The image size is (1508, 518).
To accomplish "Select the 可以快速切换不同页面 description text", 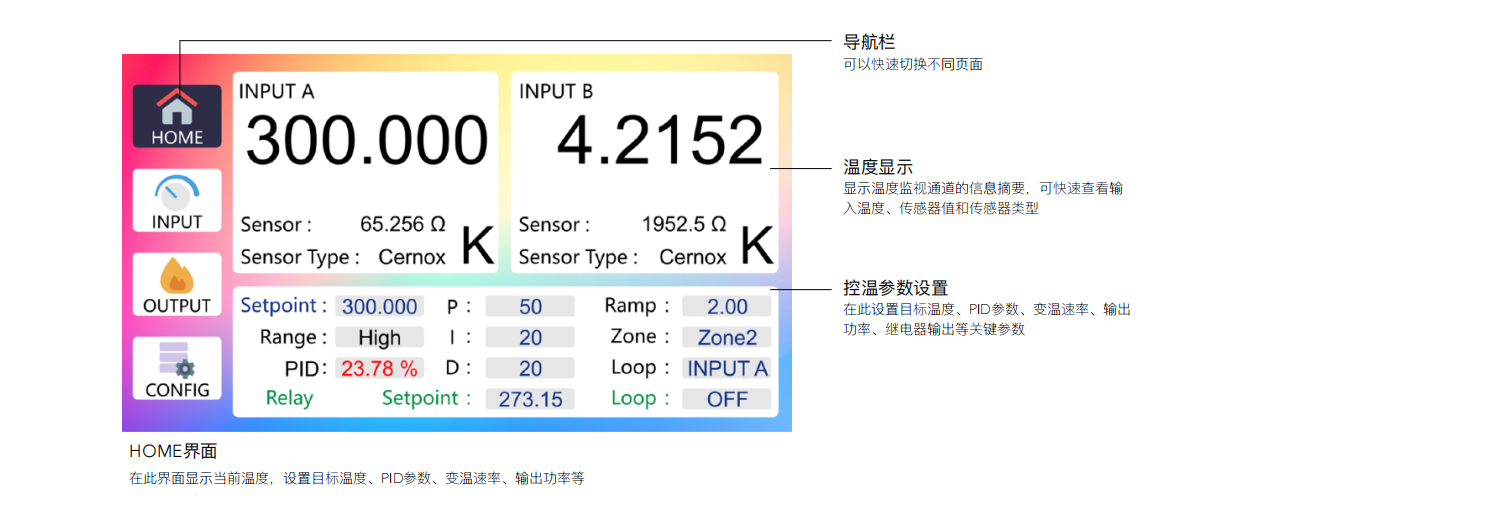I will point(913,64).
